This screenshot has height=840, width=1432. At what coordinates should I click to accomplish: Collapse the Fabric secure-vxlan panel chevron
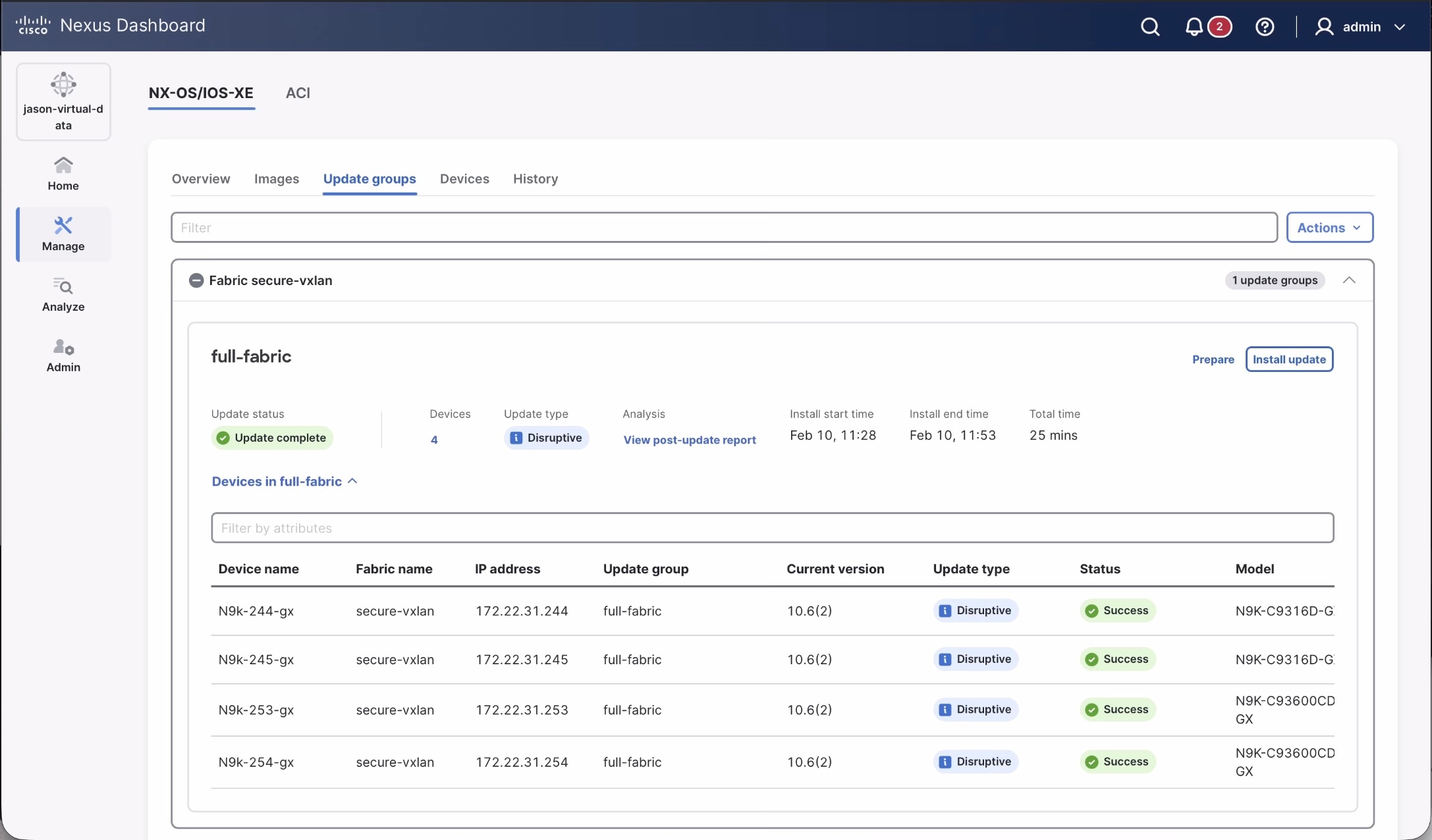[x=1349, y=280]
